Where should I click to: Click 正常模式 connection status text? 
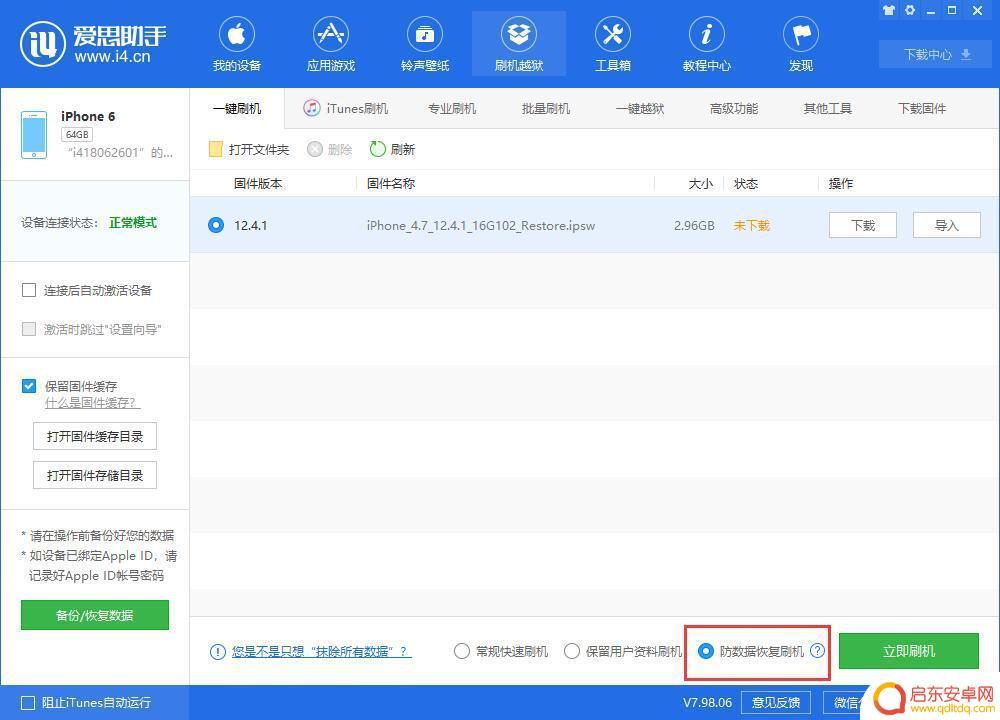tap(133, 223)
